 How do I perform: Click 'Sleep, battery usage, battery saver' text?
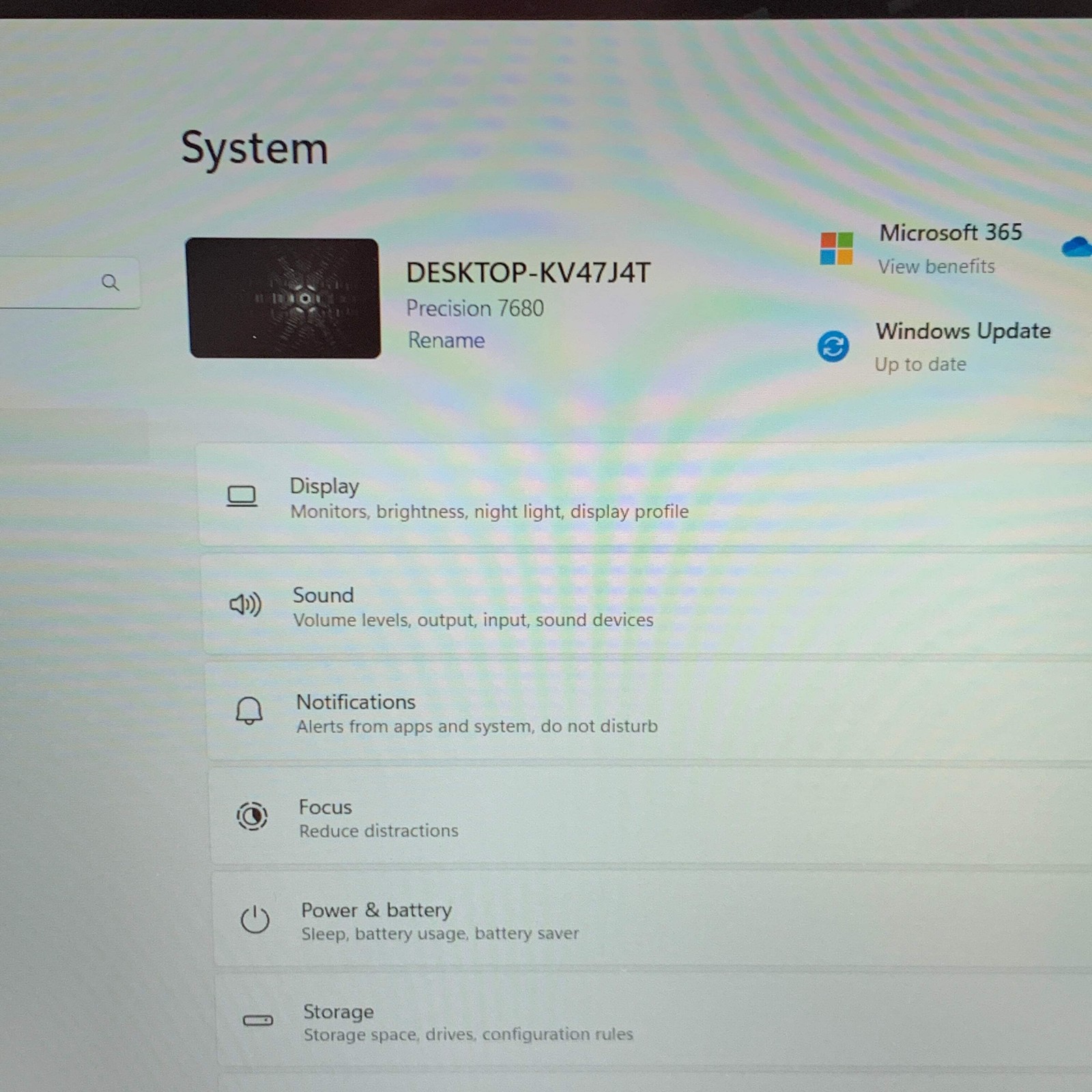coord(440,933)
